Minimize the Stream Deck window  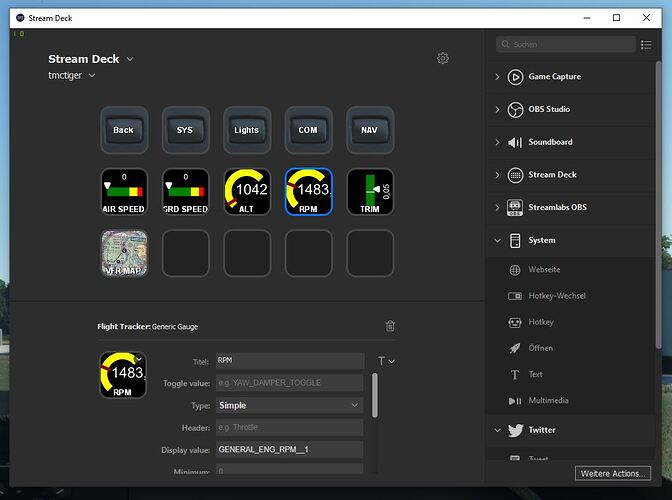587,18
